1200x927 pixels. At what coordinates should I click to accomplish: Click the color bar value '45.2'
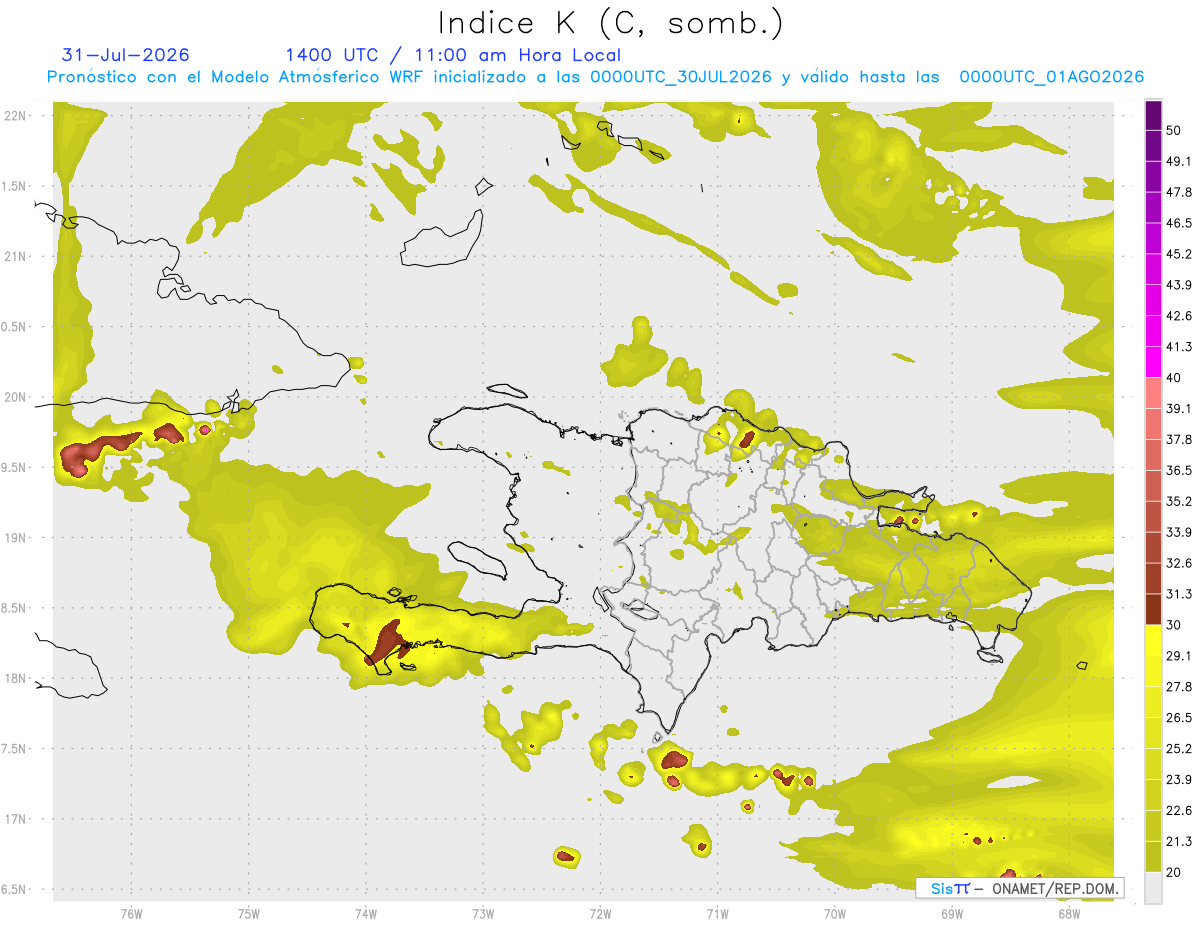[1179, 254]
